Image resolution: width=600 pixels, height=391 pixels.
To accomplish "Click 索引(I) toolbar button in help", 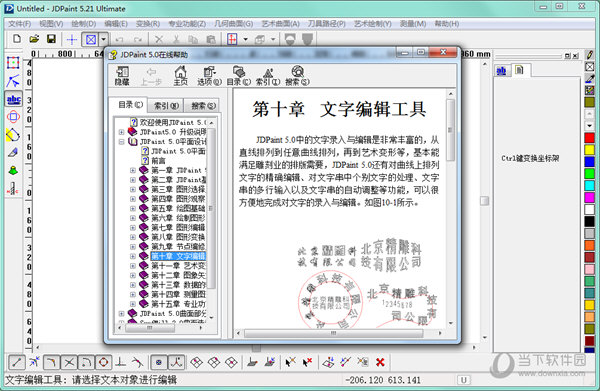I will (268, 76).
